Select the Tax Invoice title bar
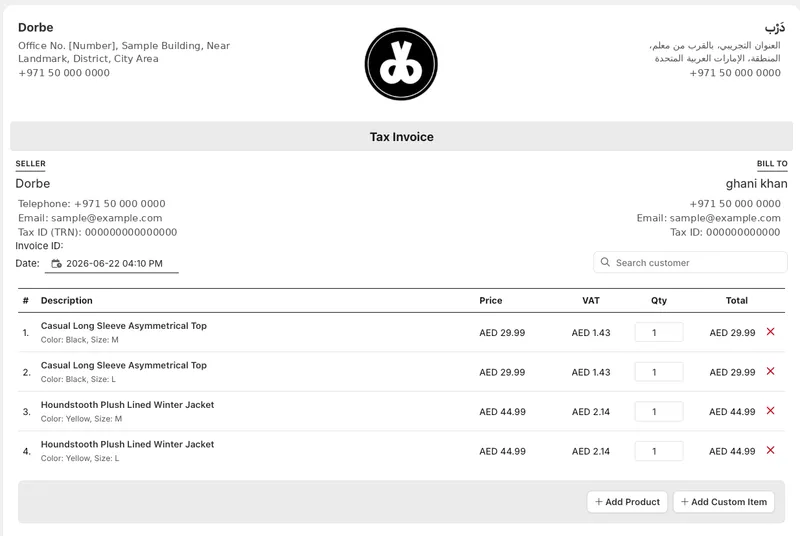Viewport: 800px width, 536px height. click(402, 137)
